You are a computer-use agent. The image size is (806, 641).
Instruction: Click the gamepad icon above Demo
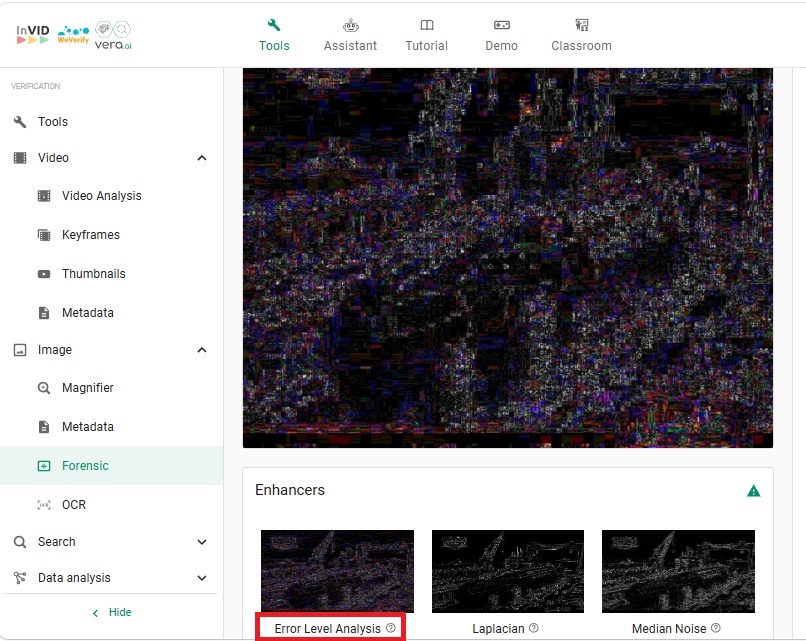coord(502,25)
